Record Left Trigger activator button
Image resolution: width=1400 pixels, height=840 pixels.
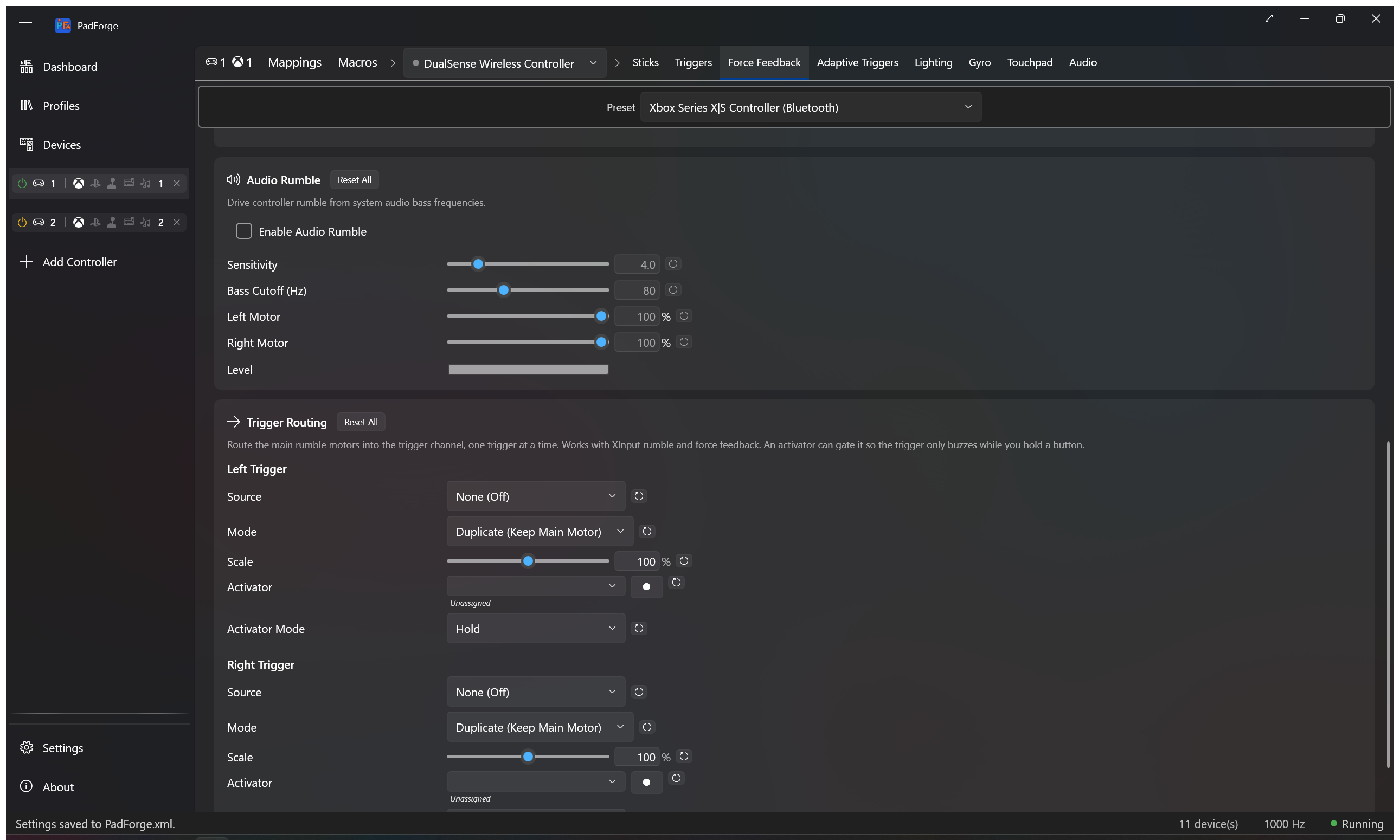click(646, 586)
